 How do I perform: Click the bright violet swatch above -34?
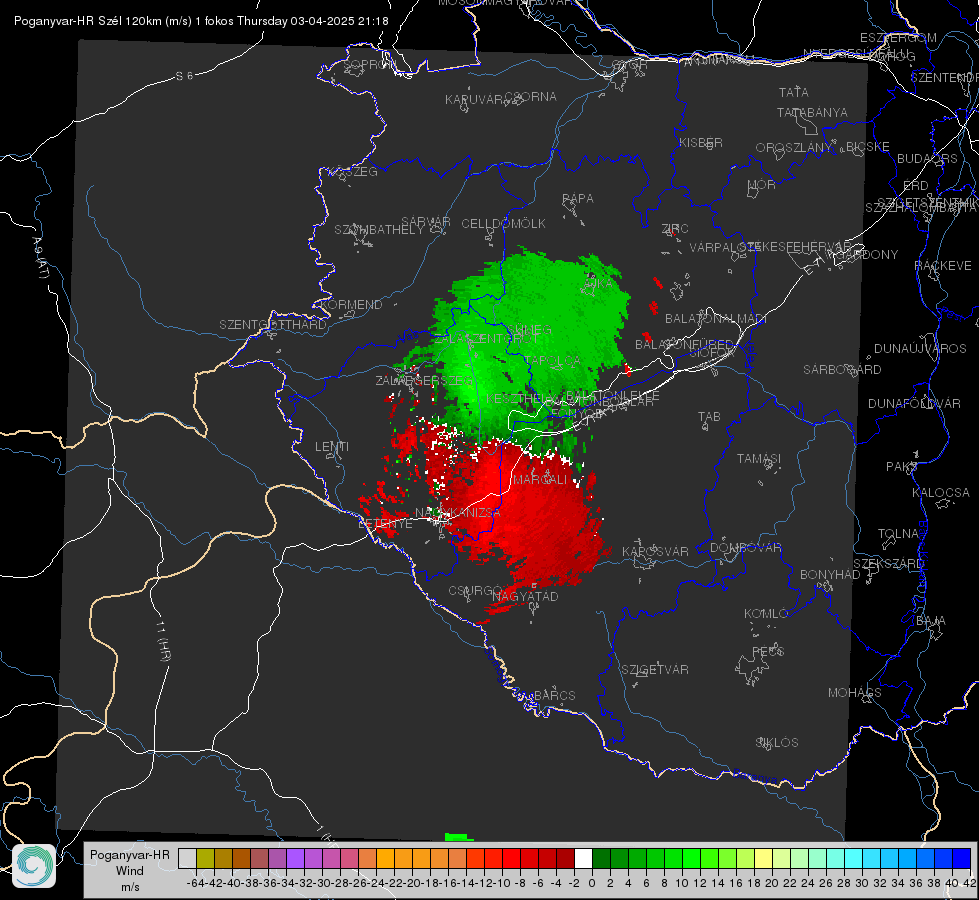click(295, 858)
